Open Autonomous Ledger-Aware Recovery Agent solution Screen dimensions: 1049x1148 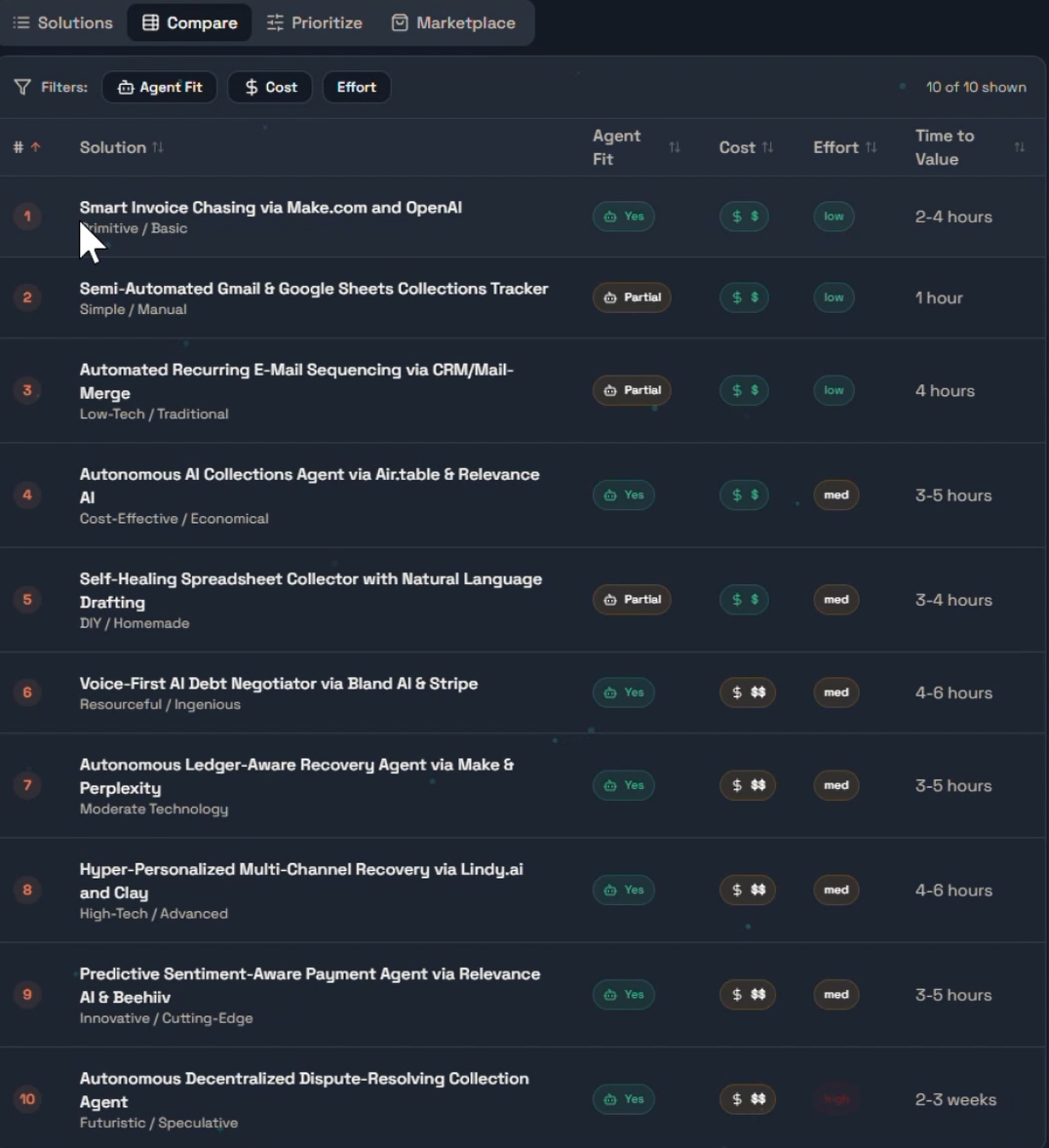(x=296, y=776)
